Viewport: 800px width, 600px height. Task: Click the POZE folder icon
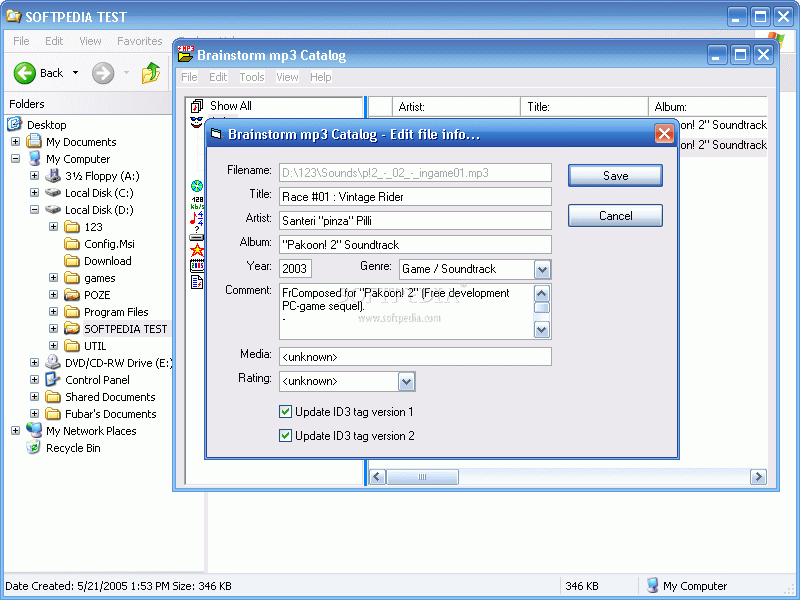[x=72, y=295]
